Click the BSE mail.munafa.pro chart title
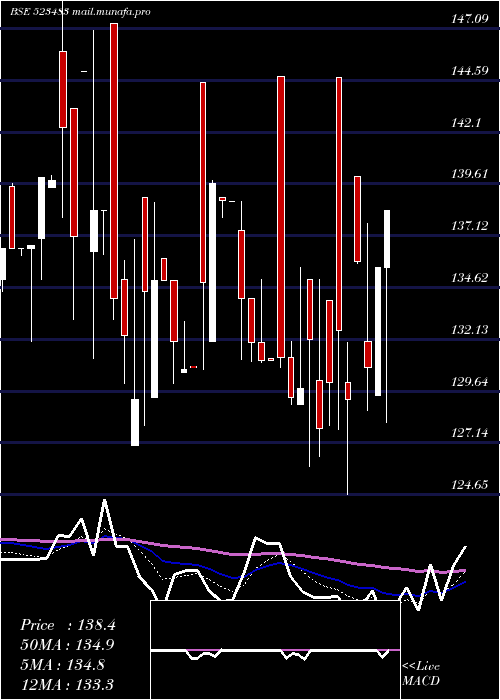This screenshot has width=500, height=700. (x=80, y=12)
